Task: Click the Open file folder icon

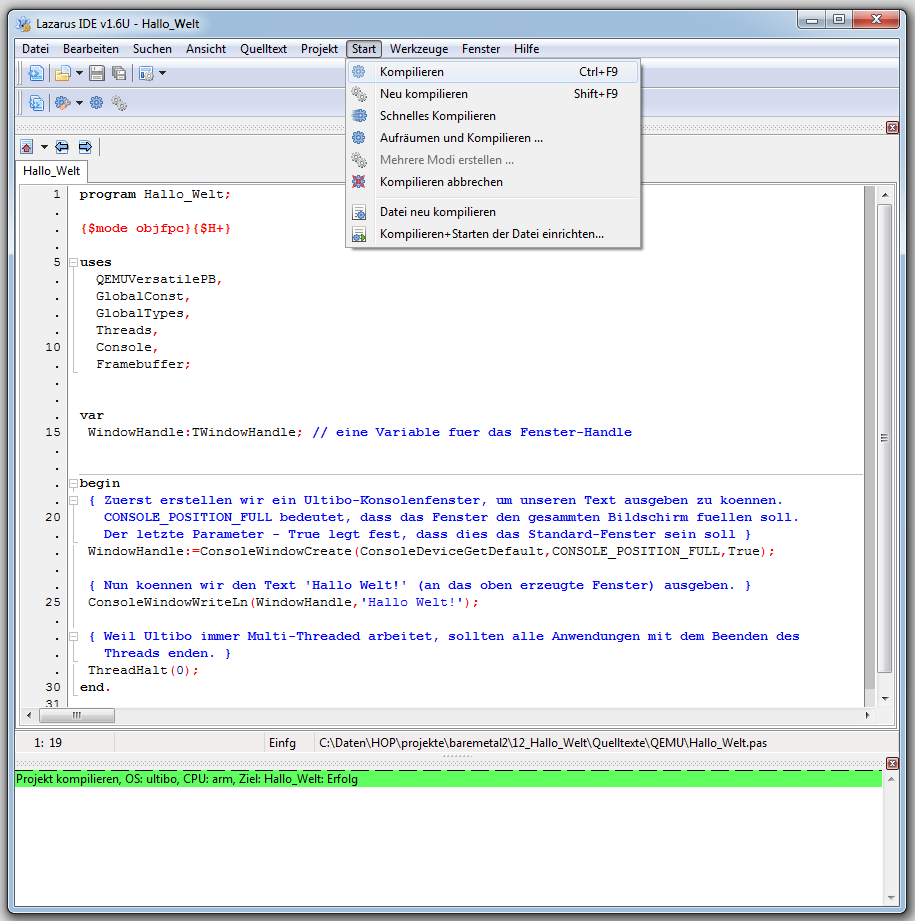Action: pos(63,73)
